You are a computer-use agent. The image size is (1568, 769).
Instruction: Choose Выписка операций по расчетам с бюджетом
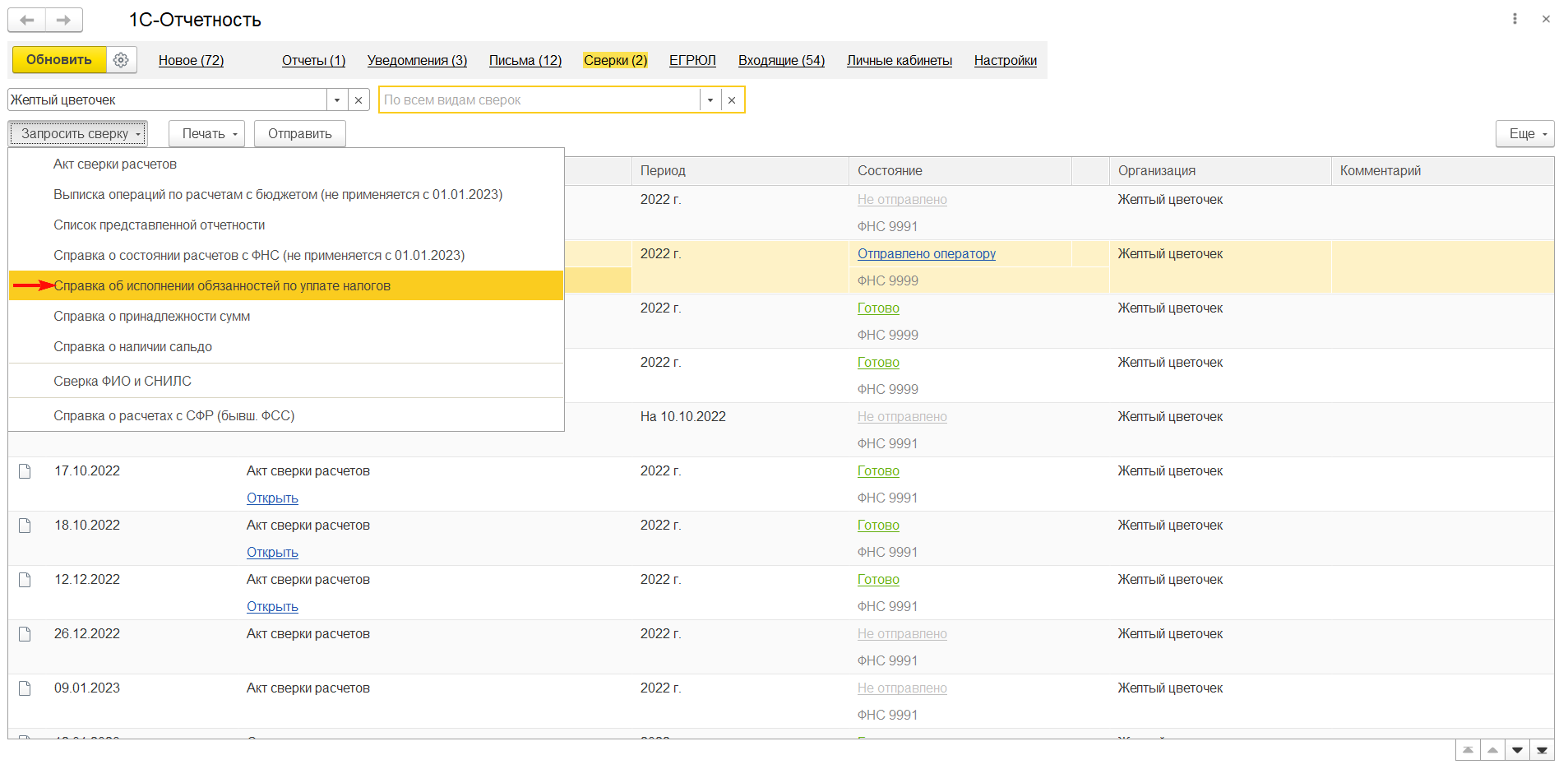click(286, 195)
